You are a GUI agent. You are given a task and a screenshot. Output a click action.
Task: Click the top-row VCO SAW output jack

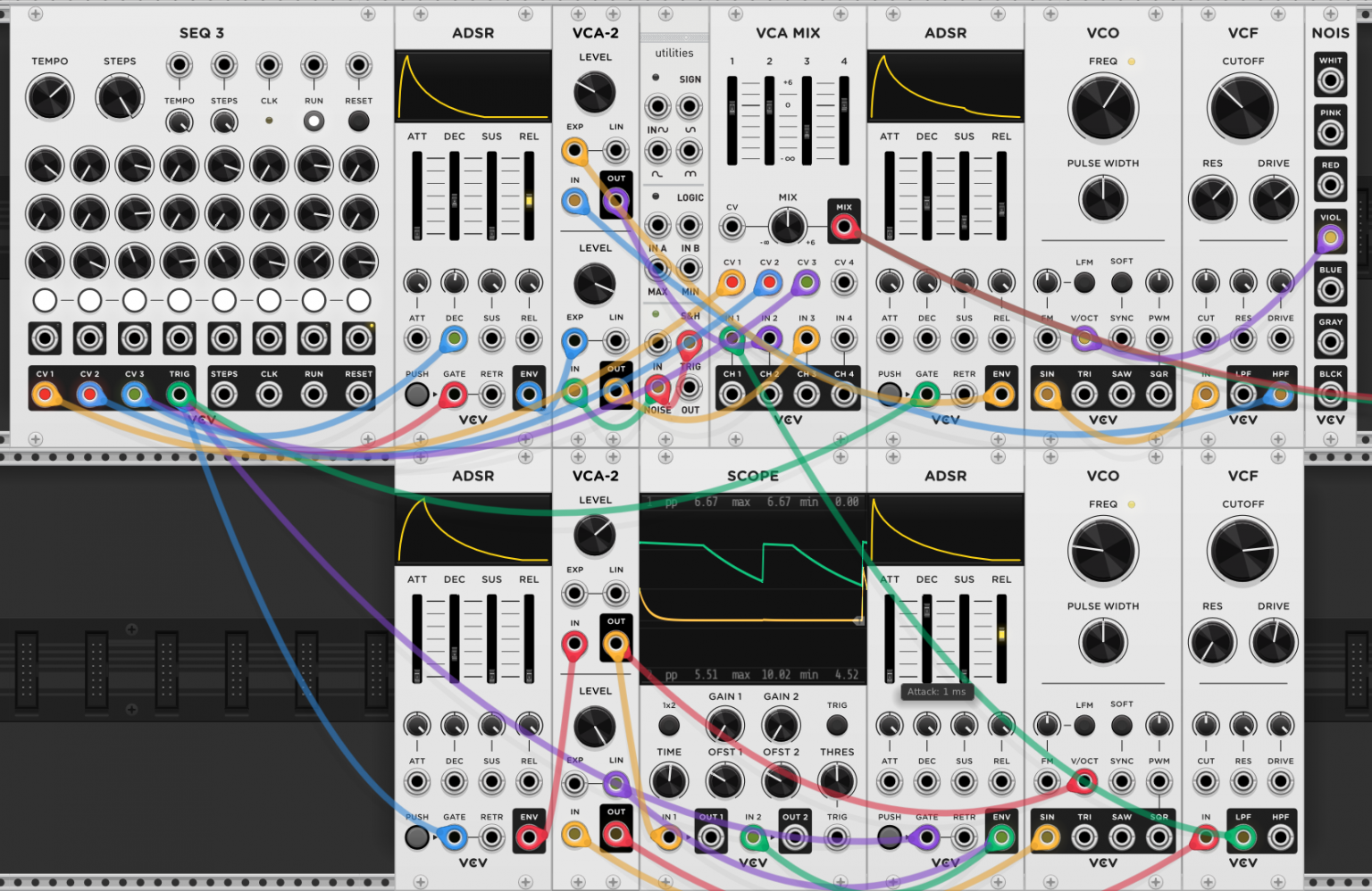(x=1122, y=394)
